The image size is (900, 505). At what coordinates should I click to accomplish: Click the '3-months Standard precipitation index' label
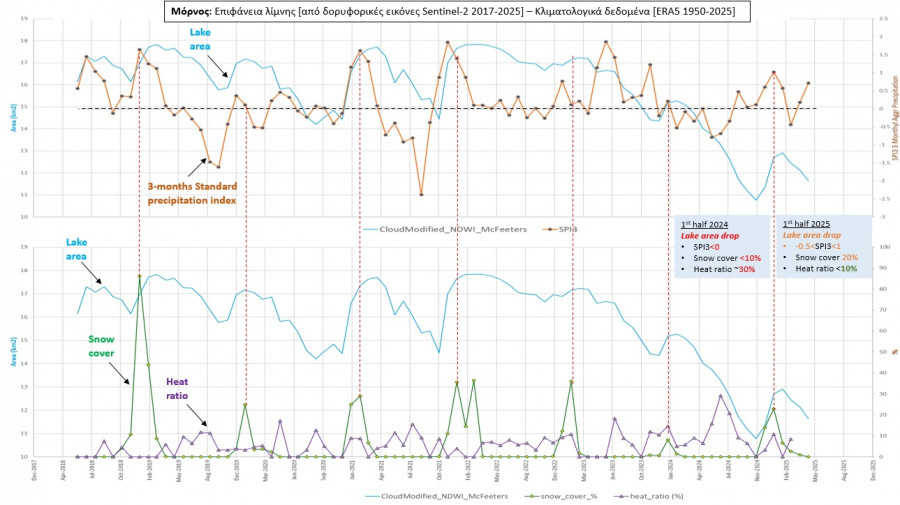(192, 192)
